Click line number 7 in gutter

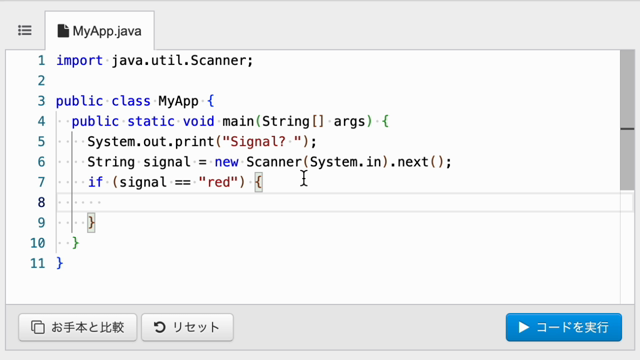pyautogui.click(x=42, y=182)
